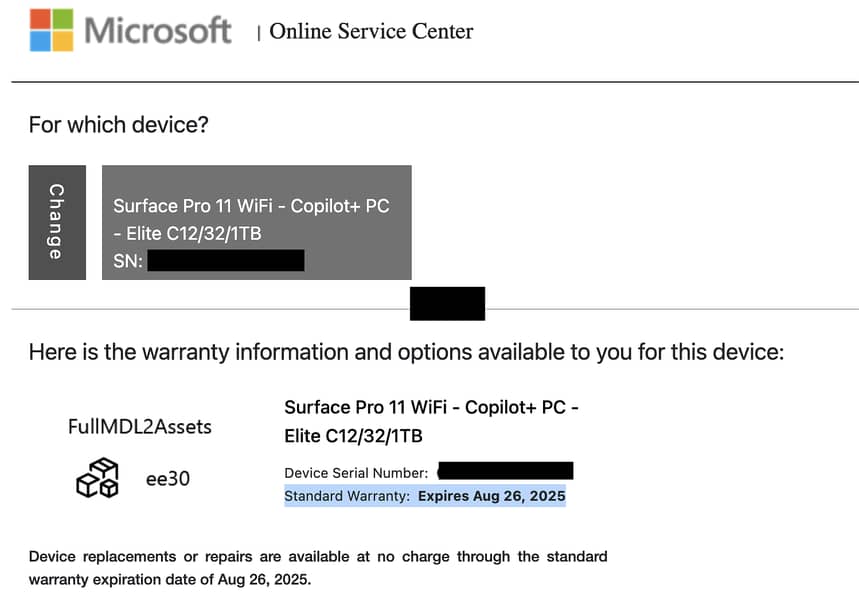Click the Microsoft wordmark text
The image size is (859, 600).
(x=158, y=30)
